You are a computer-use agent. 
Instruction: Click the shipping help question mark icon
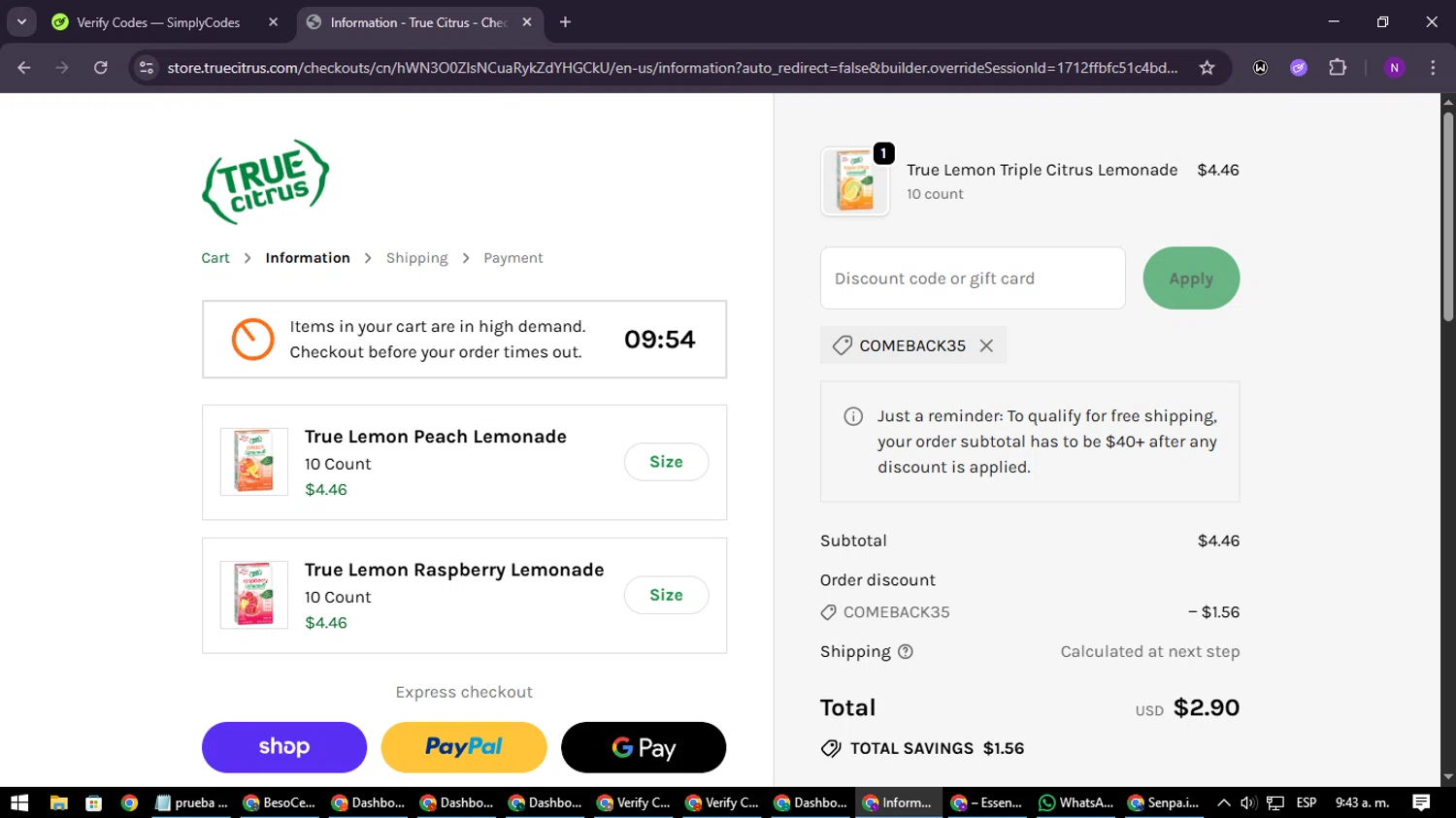click(x=906, y=652)
